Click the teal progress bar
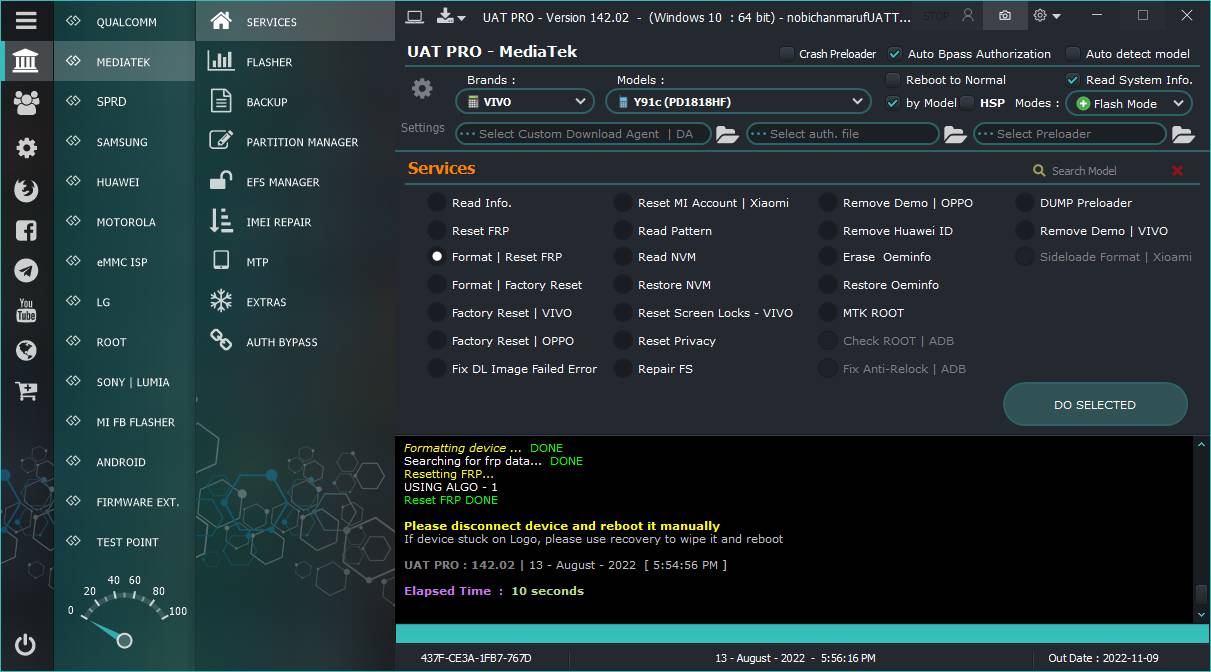Image resolution: width=1211 pixels, height=672 pixels. click(801, 634)
